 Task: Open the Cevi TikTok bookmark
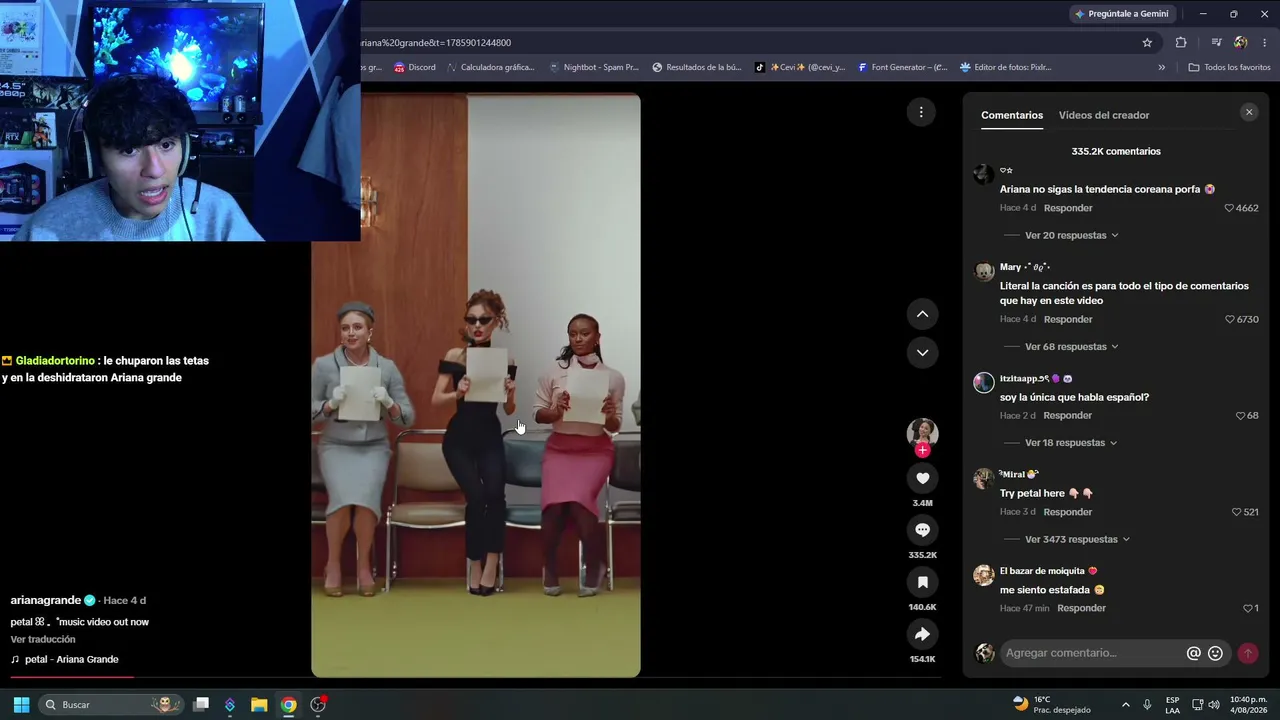pos(800,67)
